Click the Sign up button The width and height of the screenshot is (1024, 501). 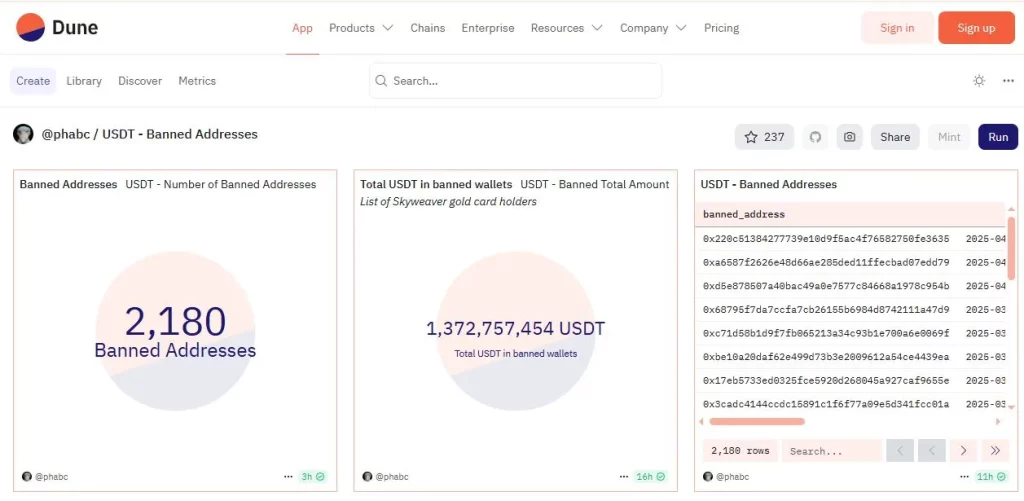[x=976, y=27]
